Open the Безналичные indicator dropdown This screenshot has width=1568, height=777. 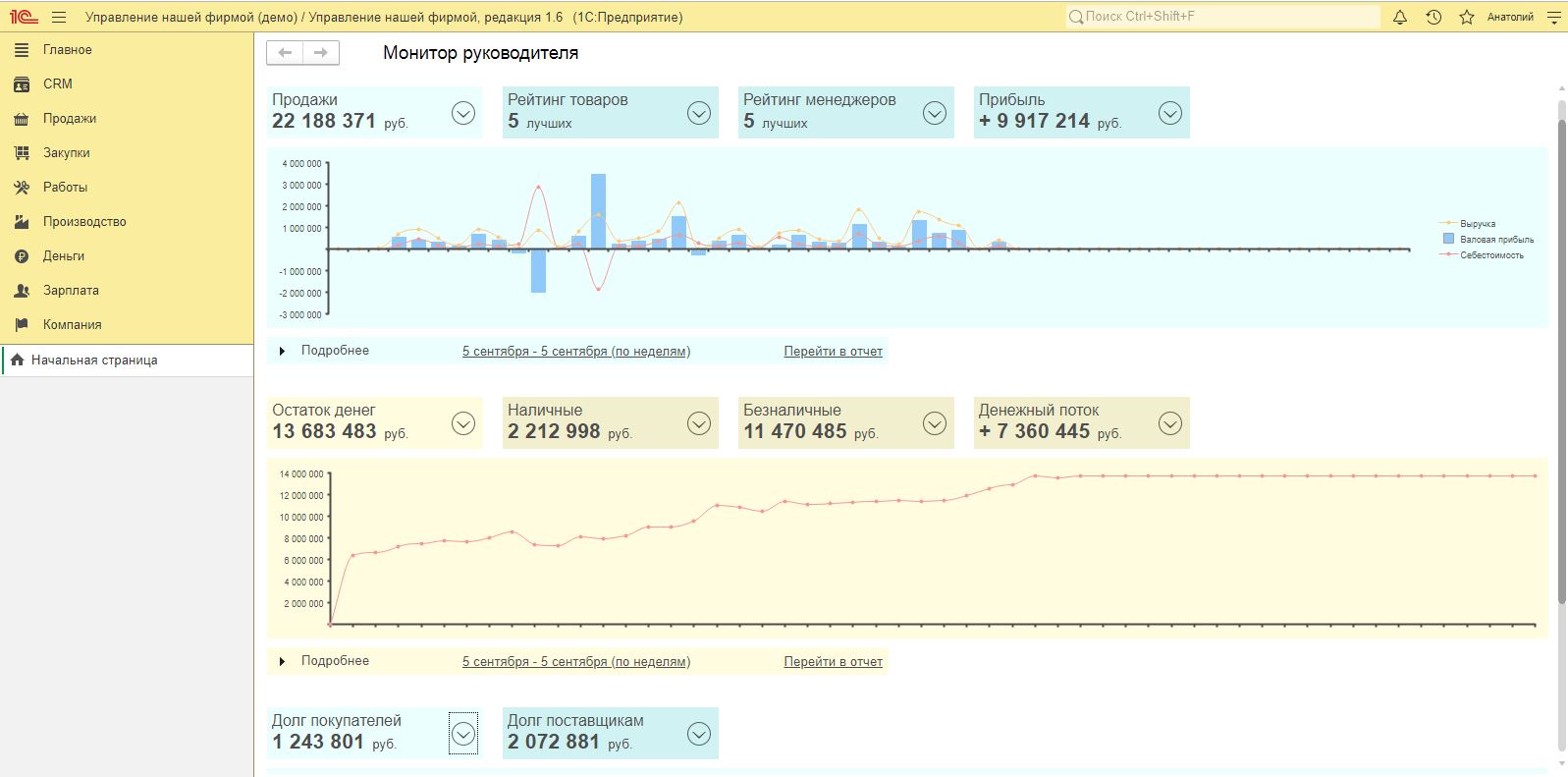pyautogui.click(x=935, y=423)
